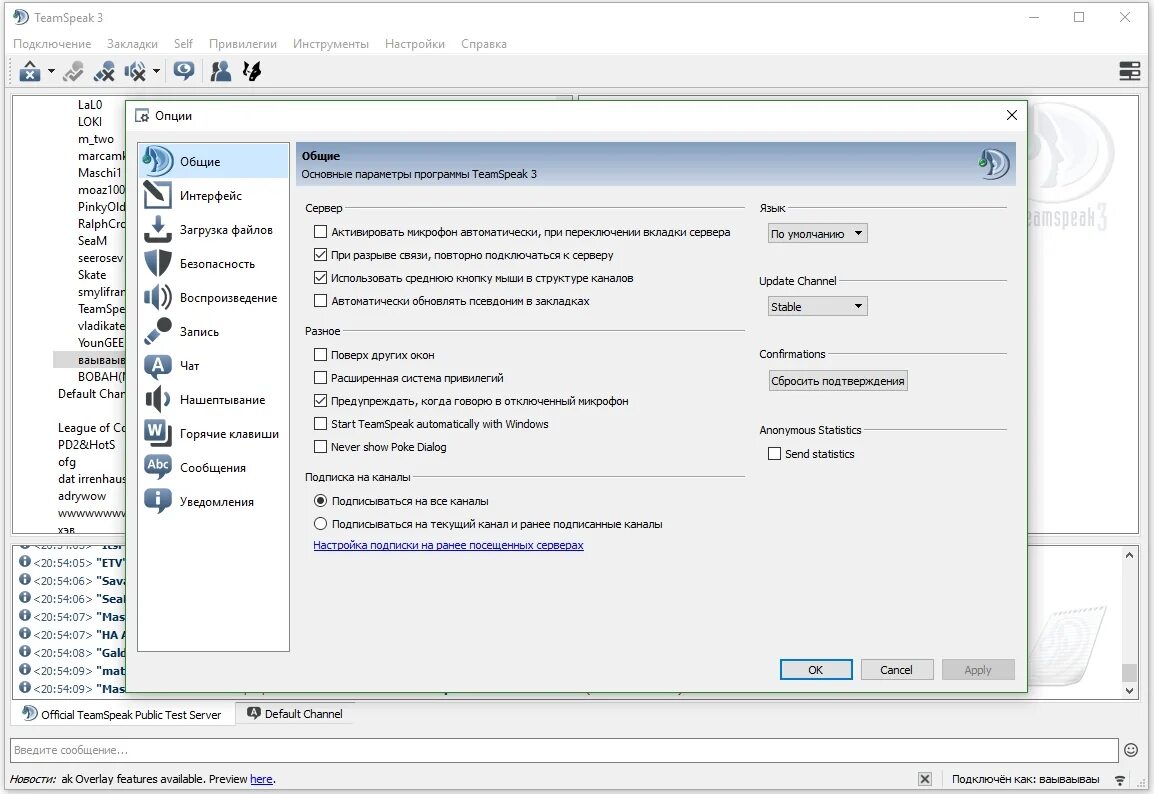Open the Запись microphone options category

(x=213, y=332)
